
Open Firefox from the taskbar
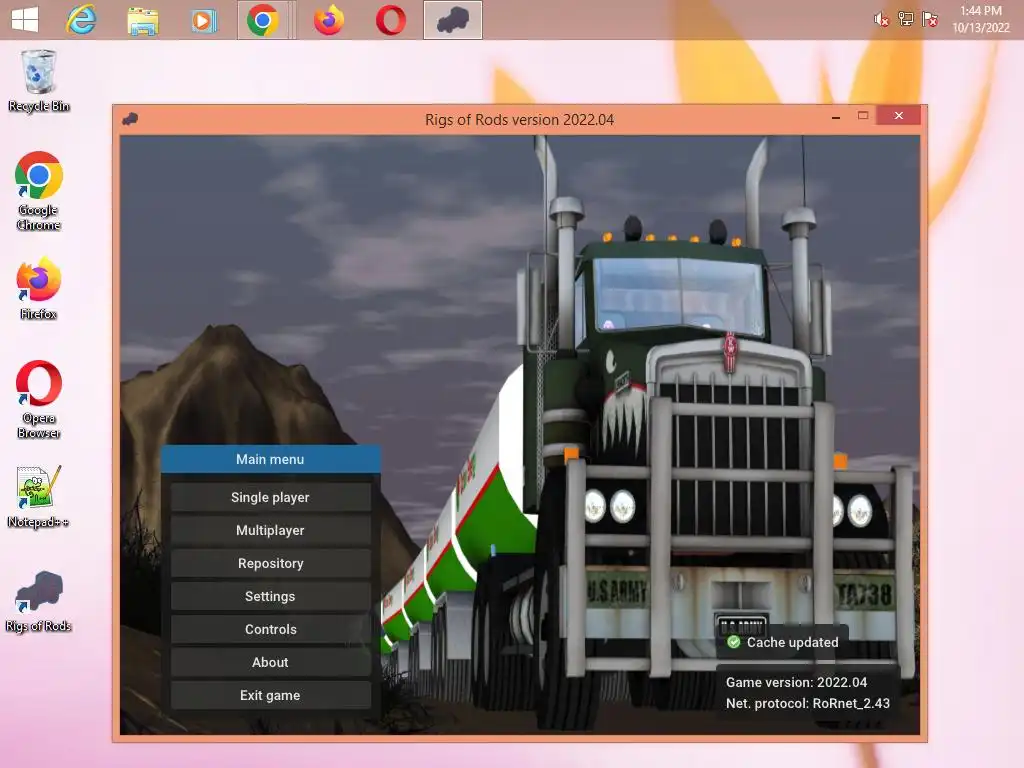[x=328, y=20]
